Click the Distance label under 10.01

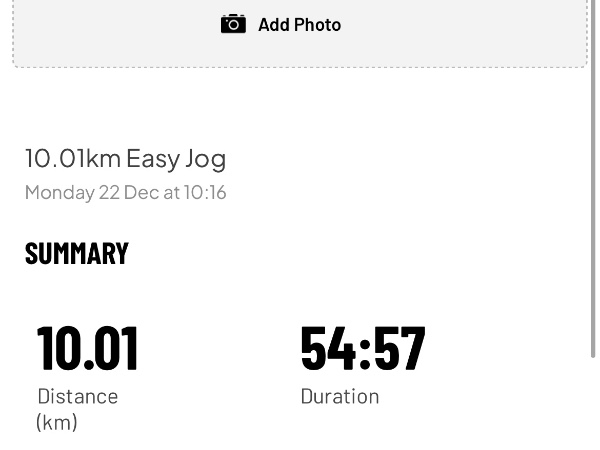(77, 396)
